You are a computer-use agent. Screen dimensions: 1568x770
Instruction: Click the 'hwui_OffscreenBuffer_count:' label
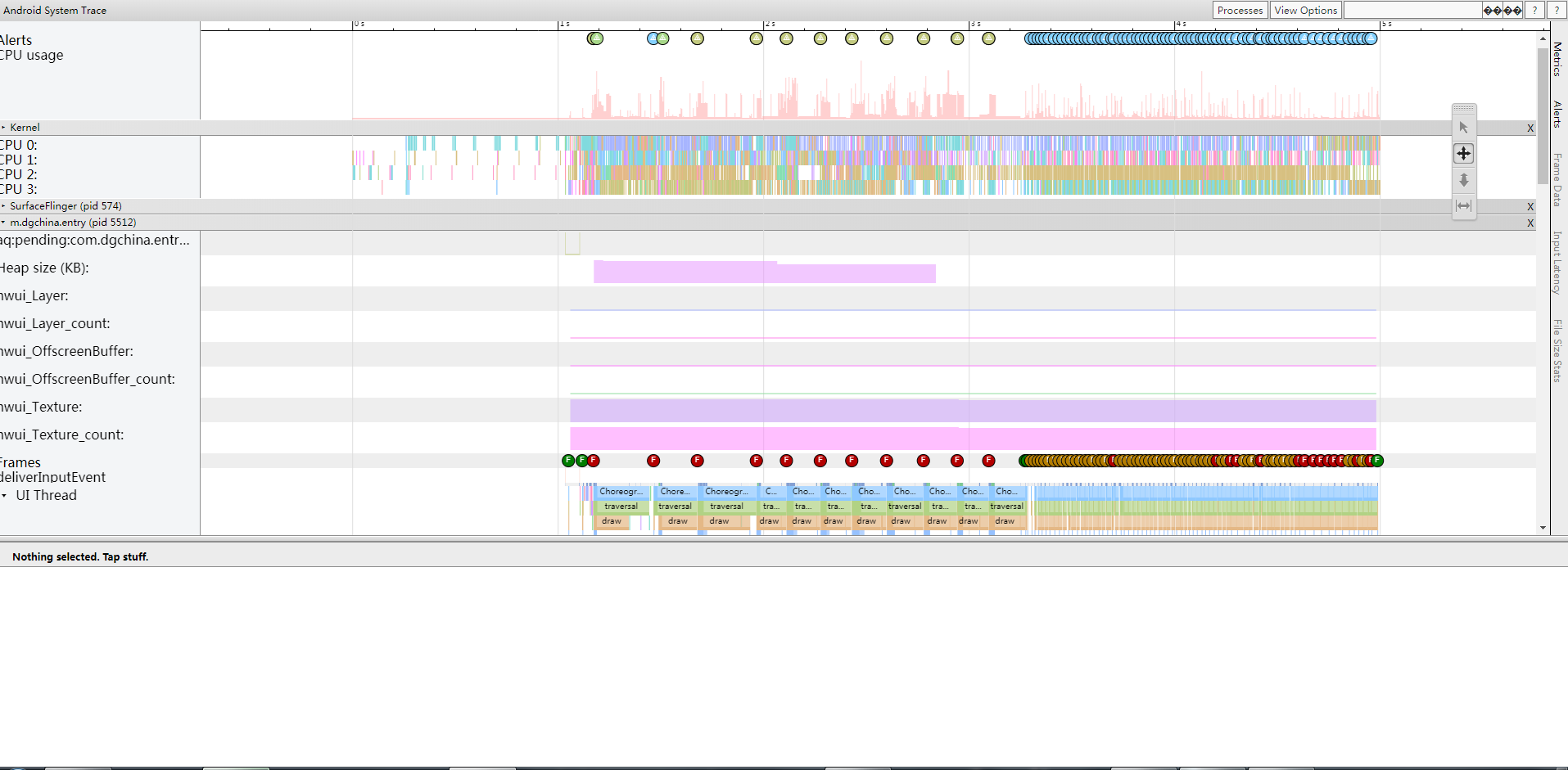pyautogui.click(x=88, y=380)
